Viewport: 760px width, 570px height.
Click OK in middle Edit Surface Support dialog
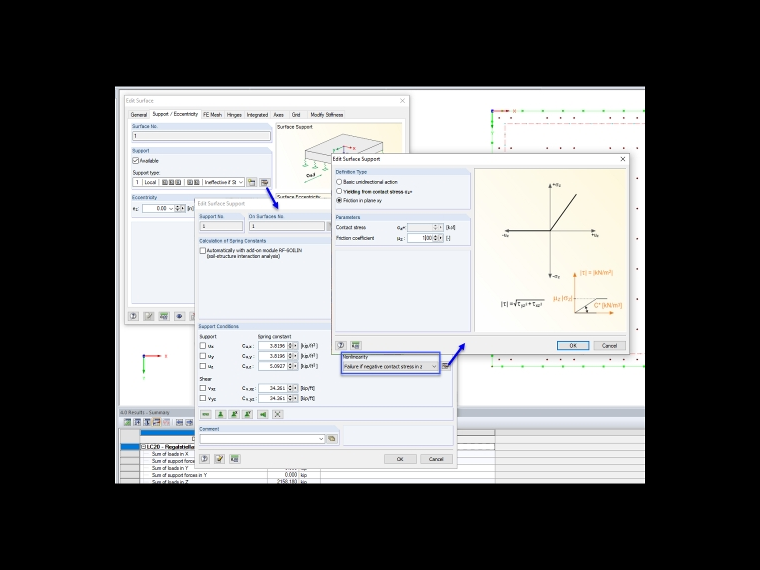400,459
